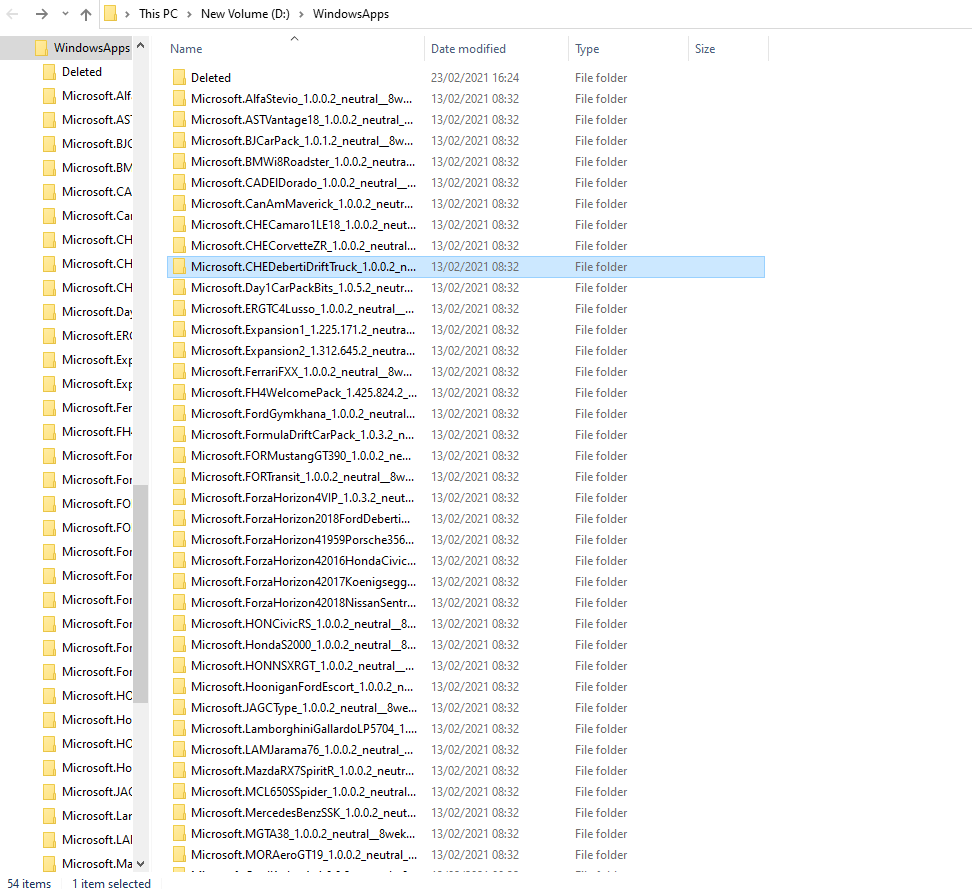
Task: Click Microsoft.LamborghiniGallardoLP5704 folder name
Action: click(304, 729)
